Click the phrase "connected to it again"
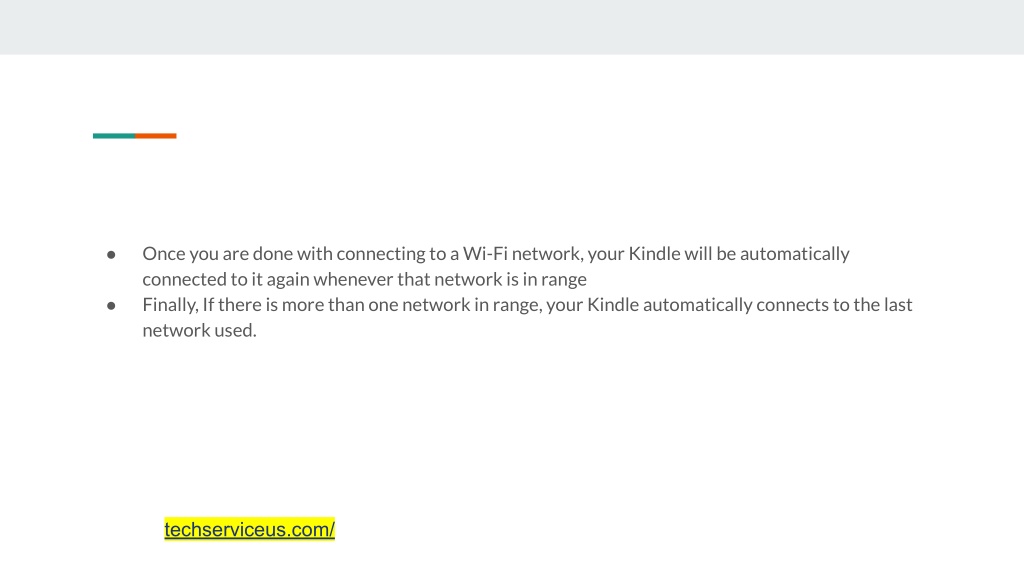The image size is (1024, 576). click(226, 280)
